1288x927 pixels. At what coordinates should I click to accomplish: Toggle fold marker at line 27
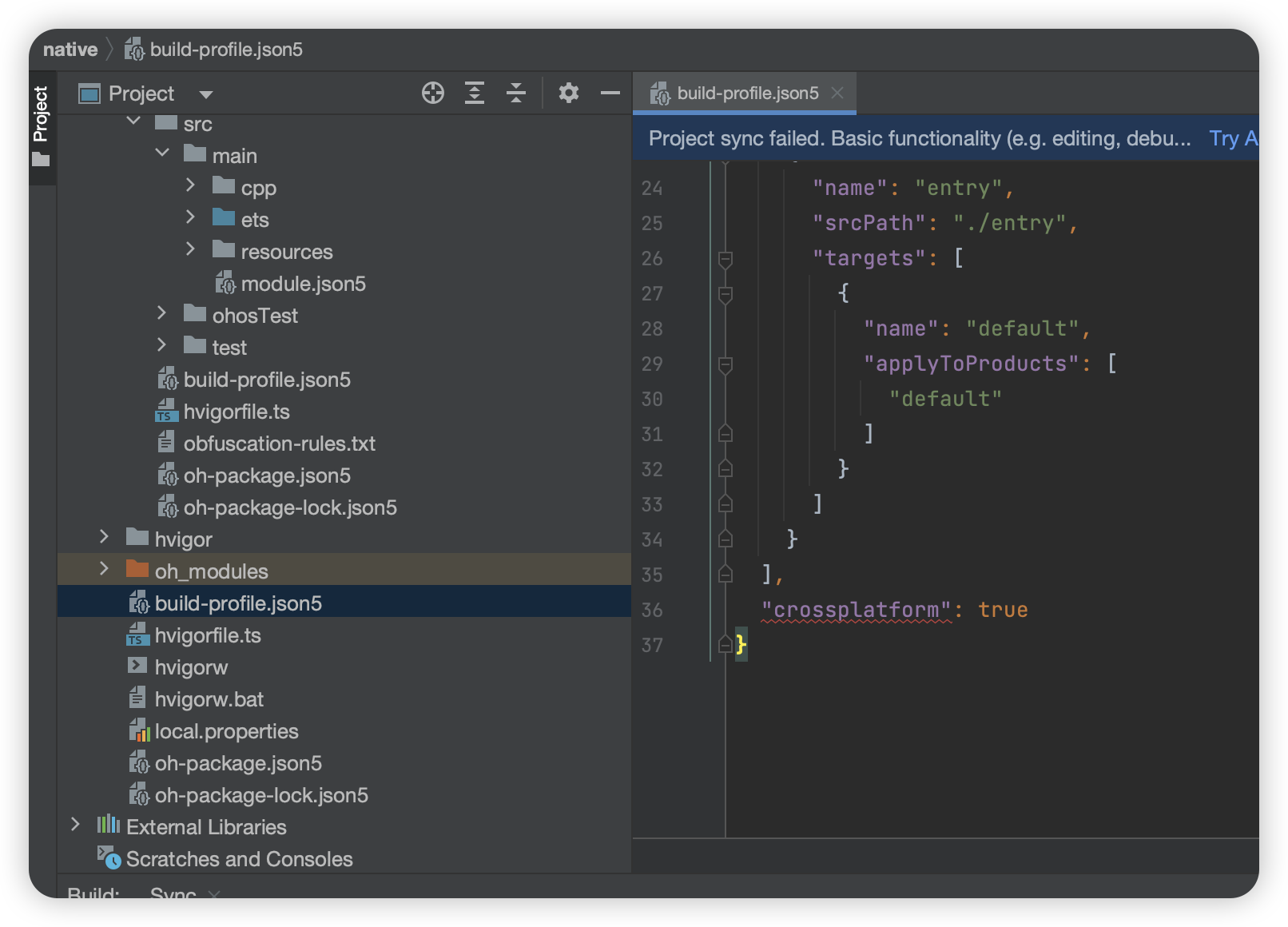point(725,294)
